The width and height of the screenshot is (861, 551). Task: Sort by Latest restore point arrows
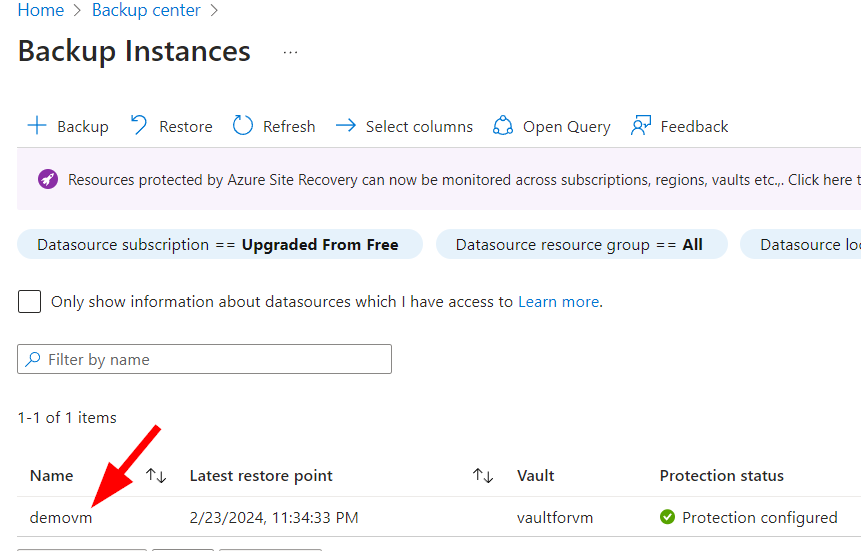pyautogui.click(x=483, y=476)
